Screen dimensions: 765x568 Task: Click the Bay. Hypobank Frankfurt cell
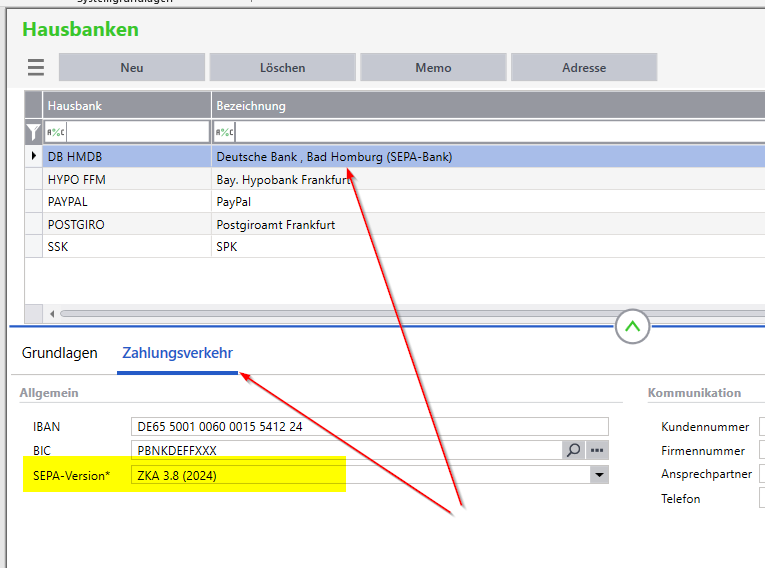(x=488, y=180)
